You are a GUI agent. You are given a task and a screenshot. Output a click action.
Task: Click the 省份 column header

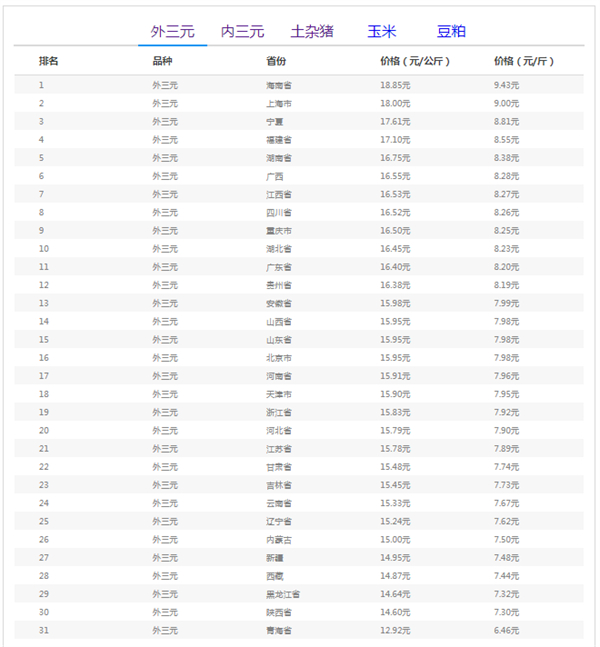tap(276, 62)
